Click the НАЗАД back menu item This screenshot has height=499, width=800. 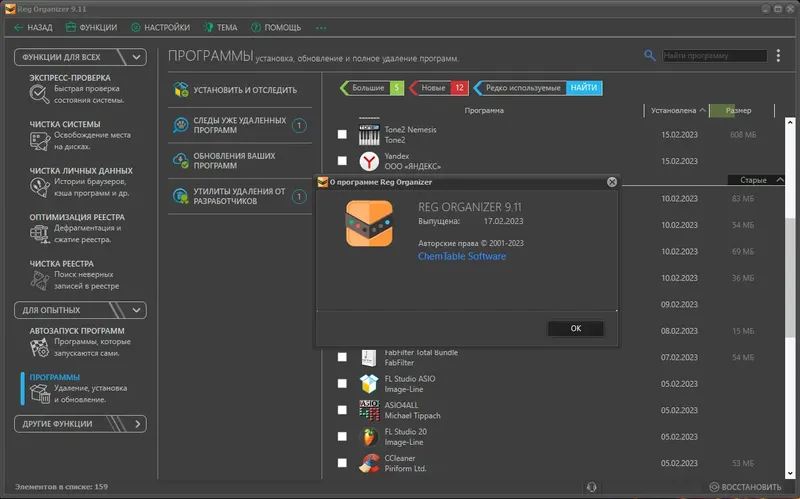(34, 28)
